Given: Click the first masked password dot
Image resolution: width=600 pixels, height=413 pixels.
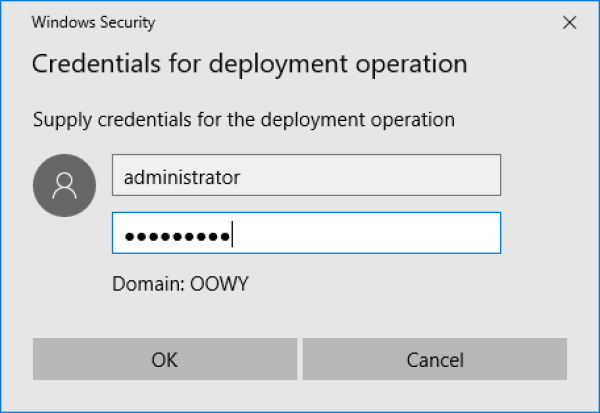Looking at the screenshot, I should (x=128, y=235).
